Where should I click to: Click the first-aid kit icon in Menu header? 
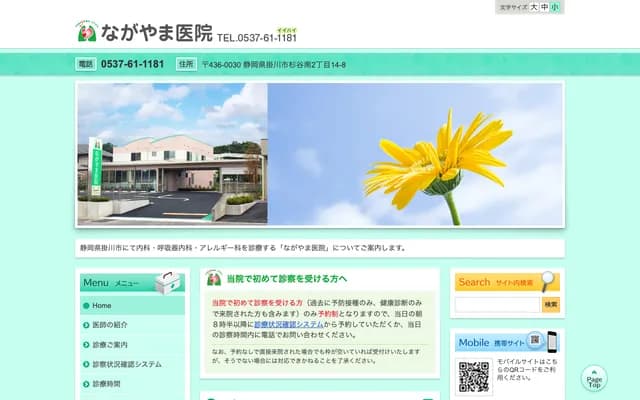168,282
